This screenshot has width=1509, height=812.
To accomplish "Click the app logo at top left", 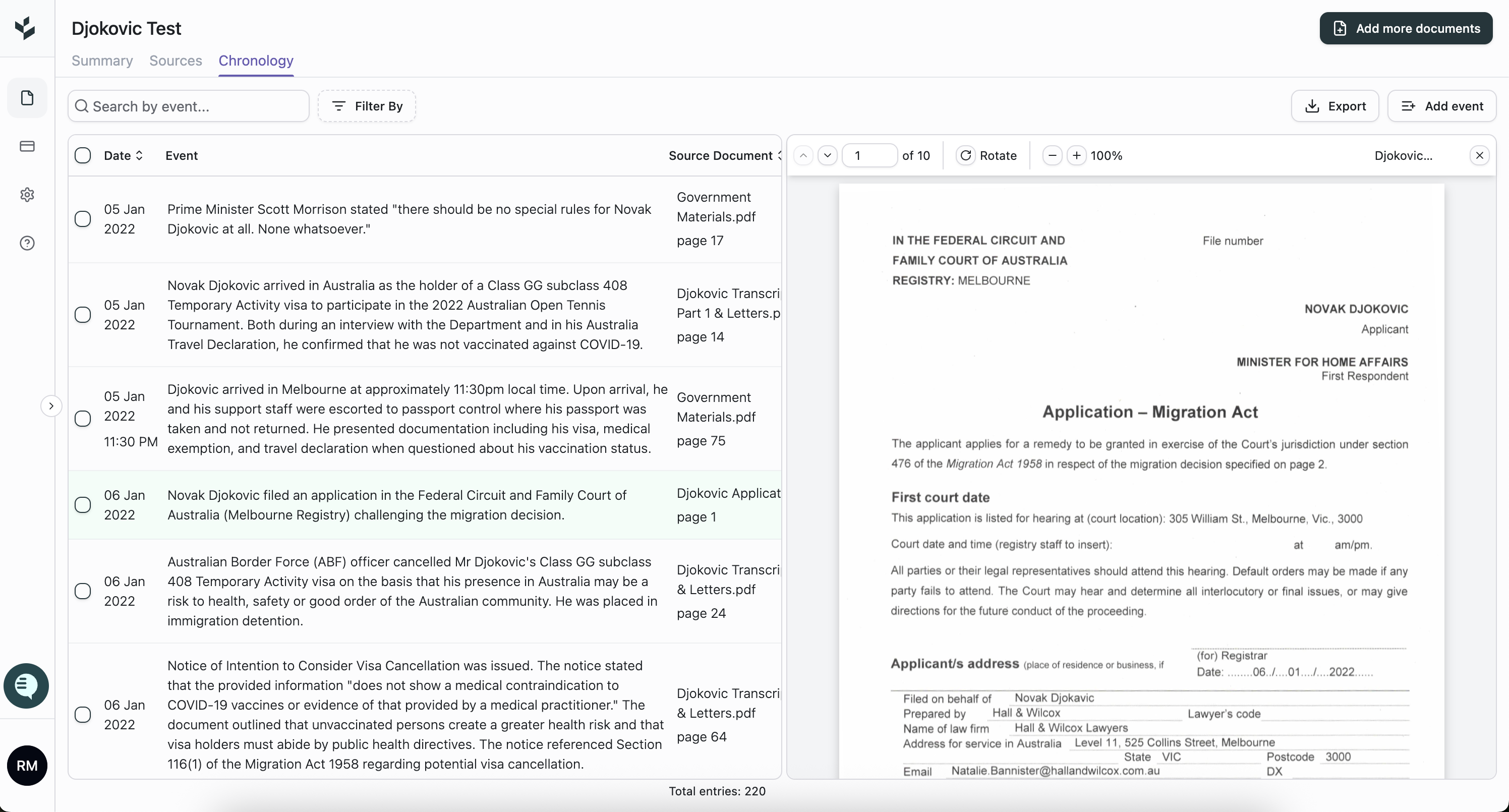I will 25,28.
